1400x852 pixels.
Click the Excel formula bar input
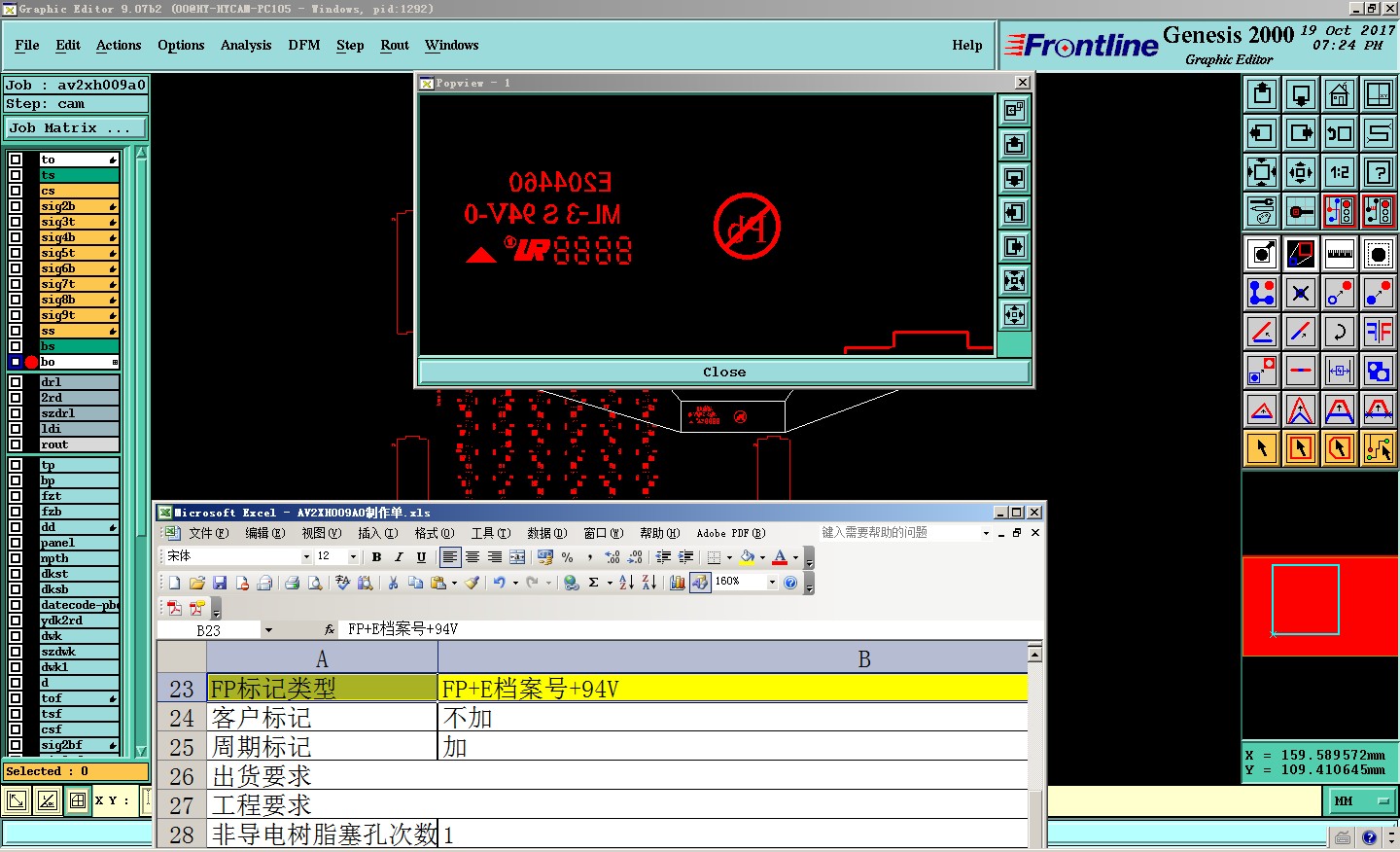click(690, 629)
